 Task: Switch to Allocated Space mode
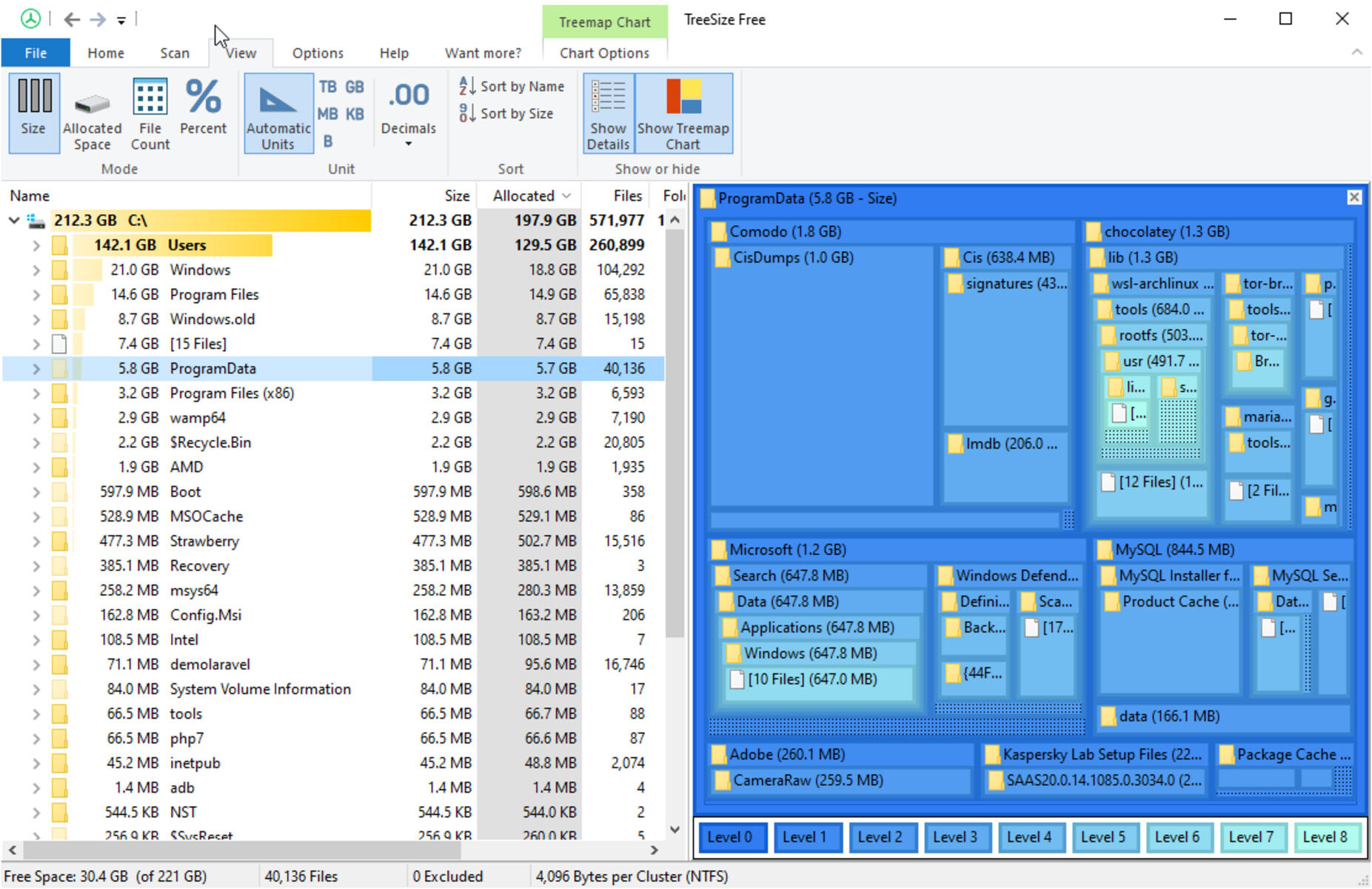point(92,113)
